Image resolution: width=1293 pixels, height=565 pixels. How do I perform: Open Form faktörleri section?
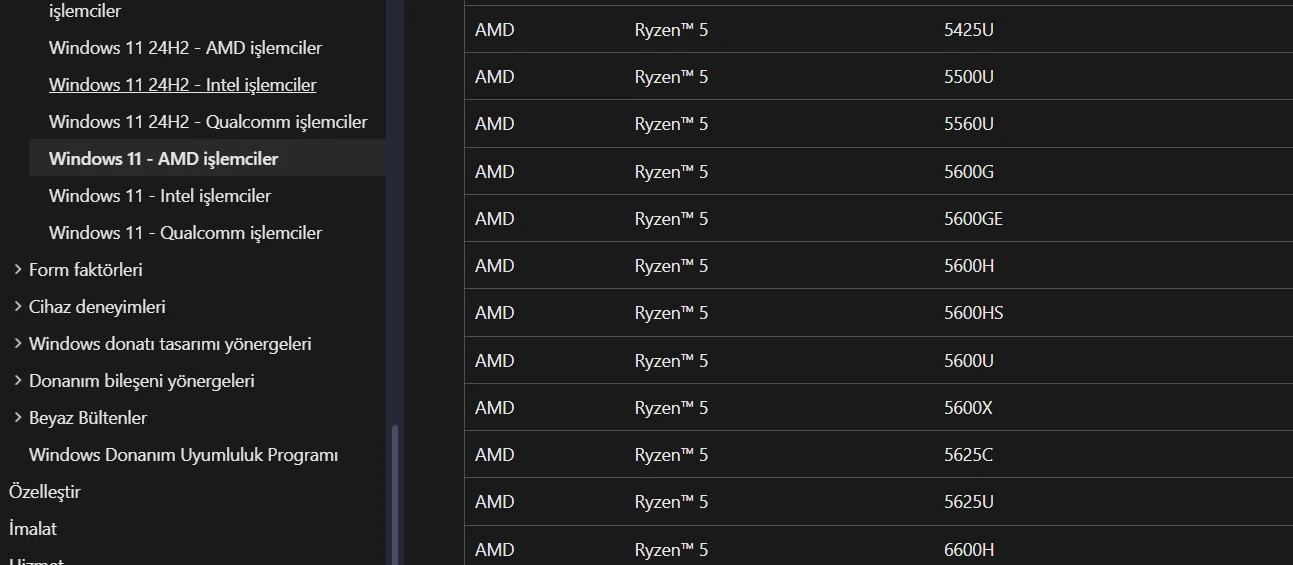pyautogui.click(x=86, y=270)
